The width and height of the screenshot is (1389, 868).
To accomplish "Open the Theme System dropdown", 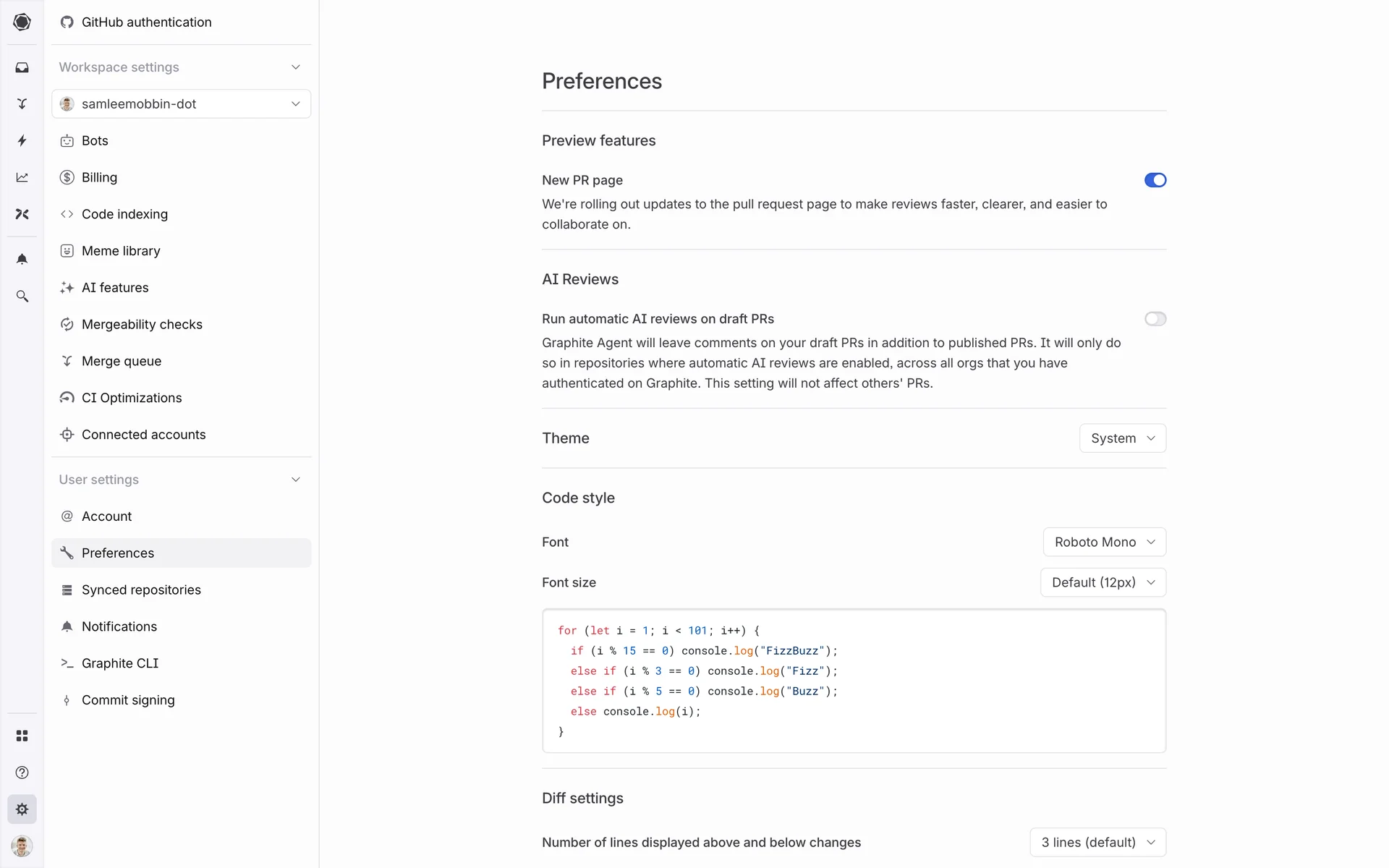I will point(1122,438).
